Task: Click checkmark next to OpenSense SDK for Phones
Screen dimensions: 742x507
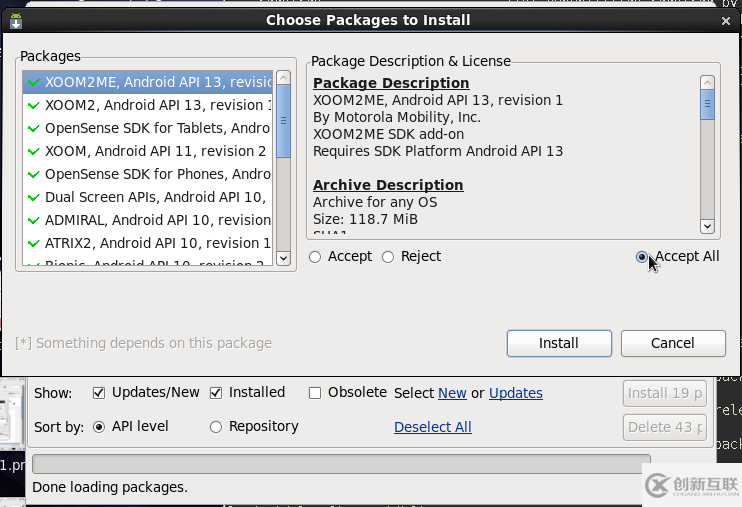Action: (34, 174)
